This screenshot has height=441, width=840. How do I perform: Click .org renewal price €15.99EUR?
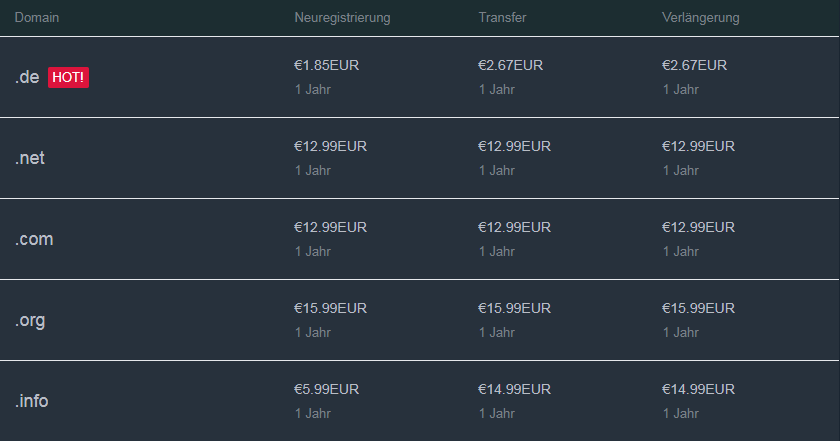point(698,308)
